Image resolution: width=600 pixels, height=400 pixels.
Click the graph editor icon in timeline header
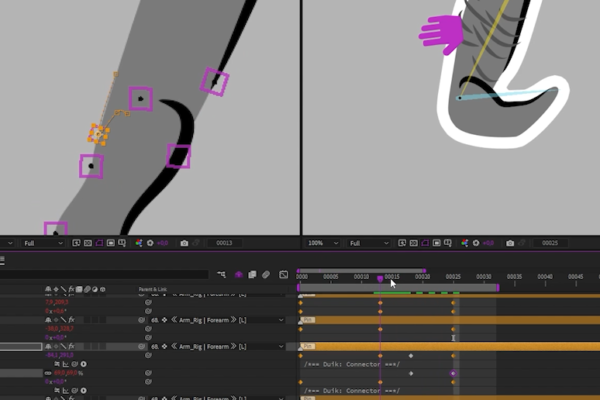tap(284, 274)
